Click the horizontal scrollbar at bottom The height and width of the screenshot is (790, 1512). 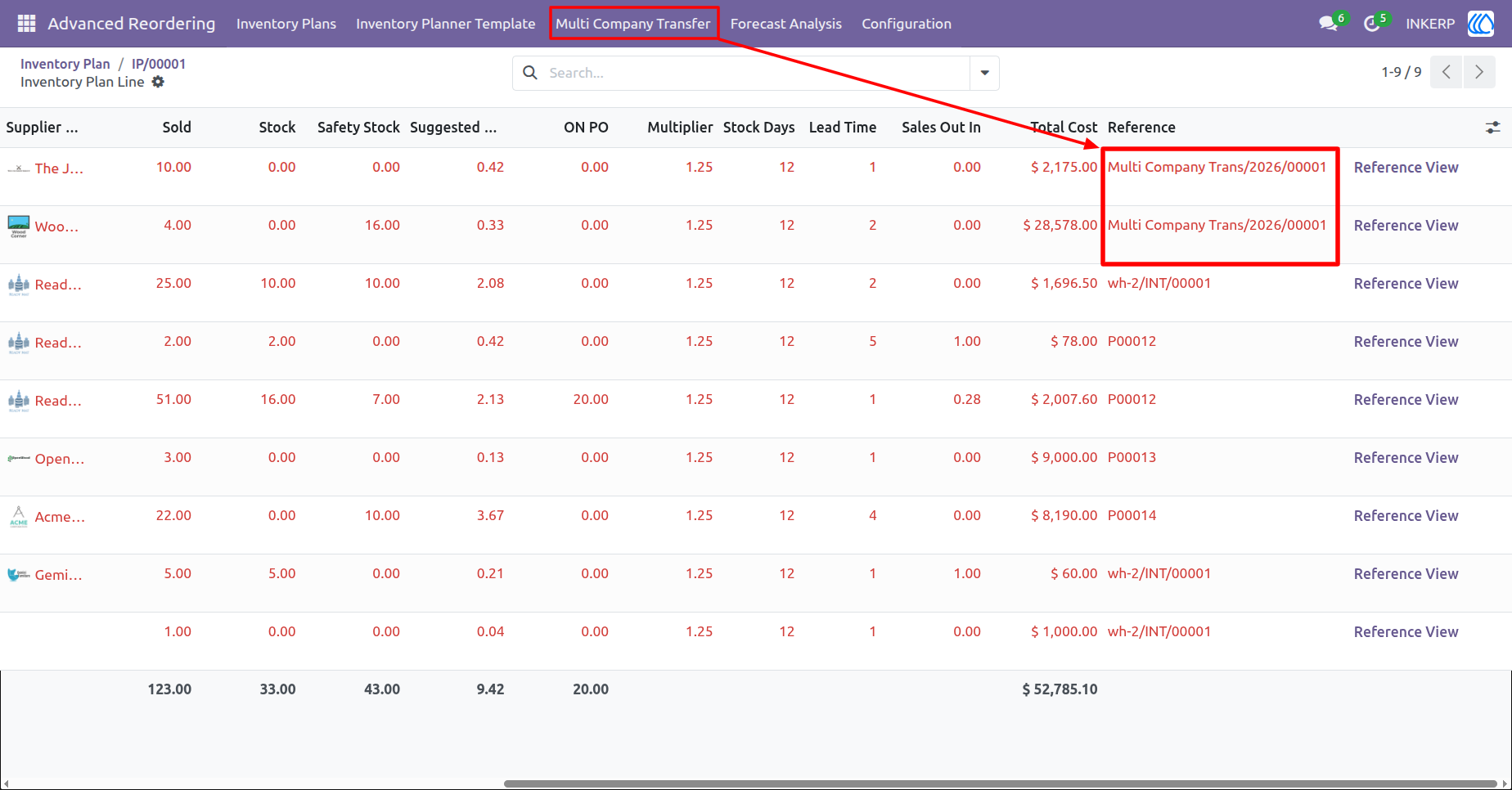point(1000,783)
